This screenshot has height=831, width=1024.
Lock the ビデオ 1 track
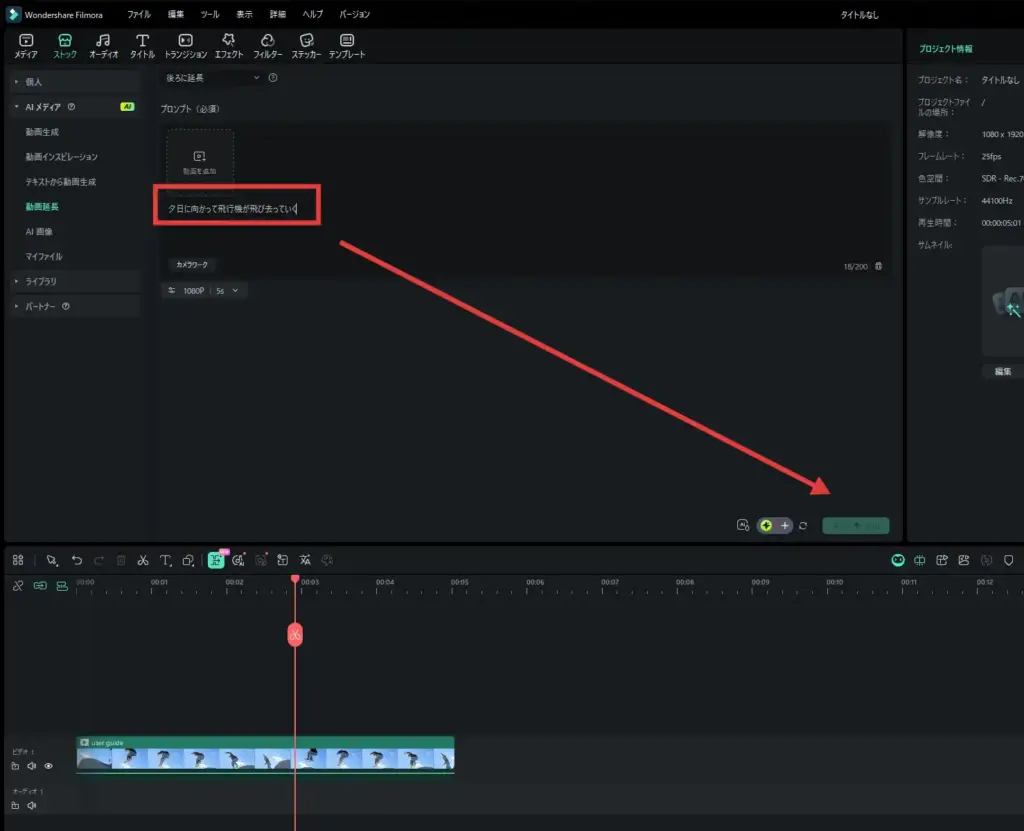pyautogui.click(x=15, y=766)
